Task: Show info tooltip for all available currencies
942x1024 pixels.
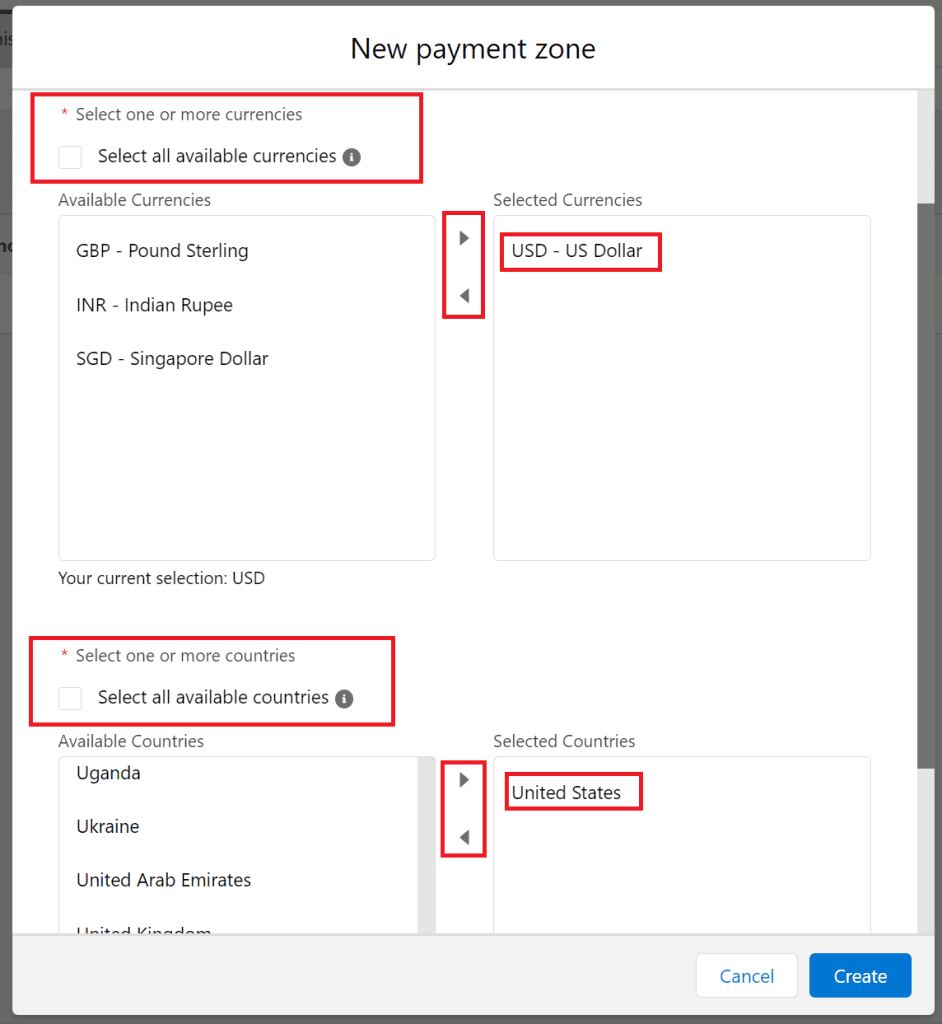Action: click(351, 157)
